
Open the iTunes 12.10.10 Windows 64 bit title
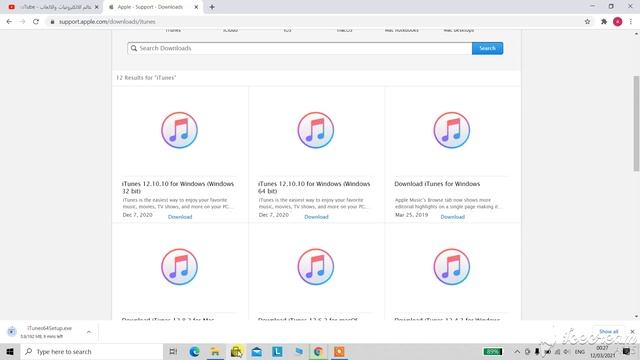coord(314,187)
